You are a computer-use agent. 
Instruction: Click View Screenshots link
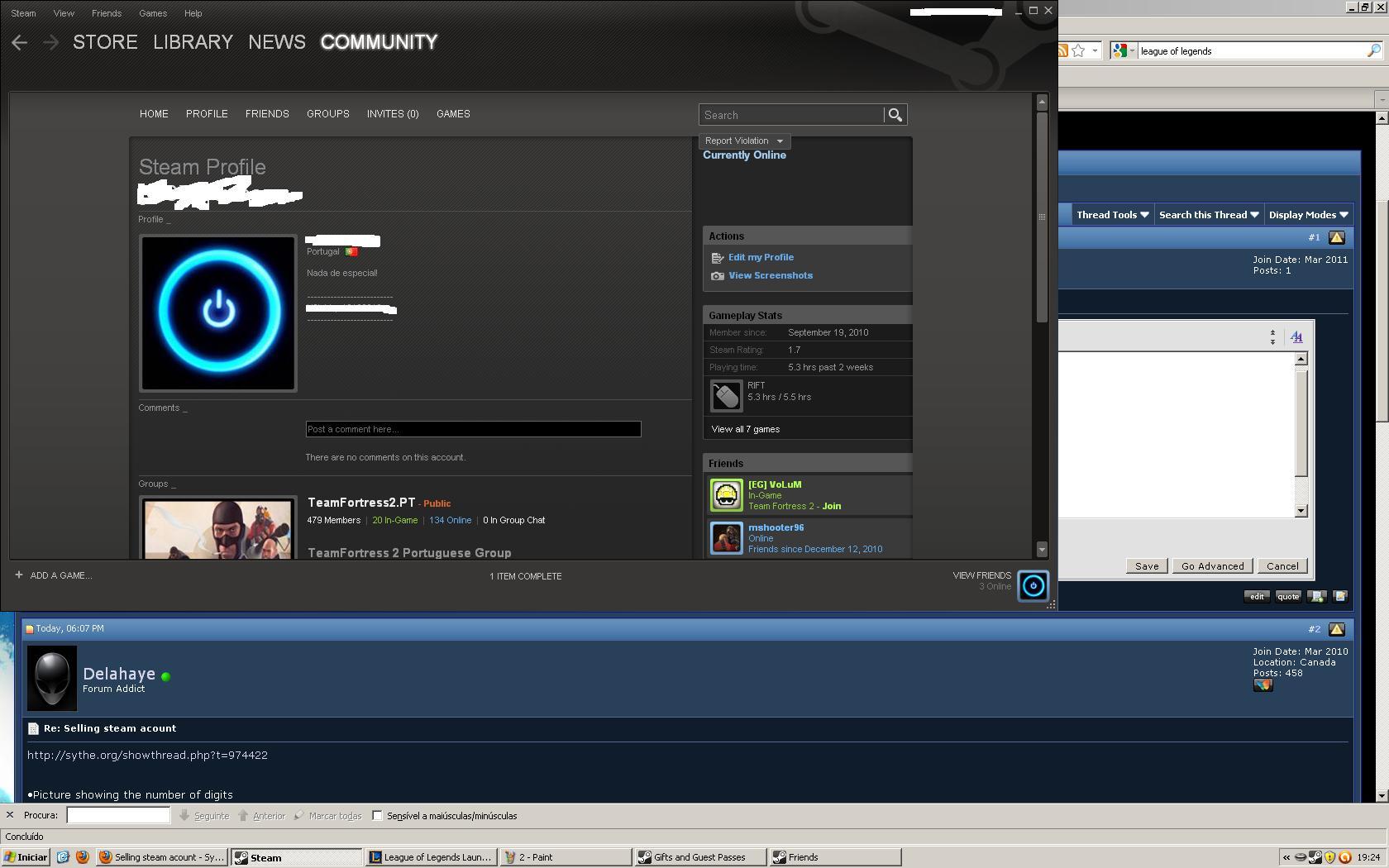click(x=771, y=276)
